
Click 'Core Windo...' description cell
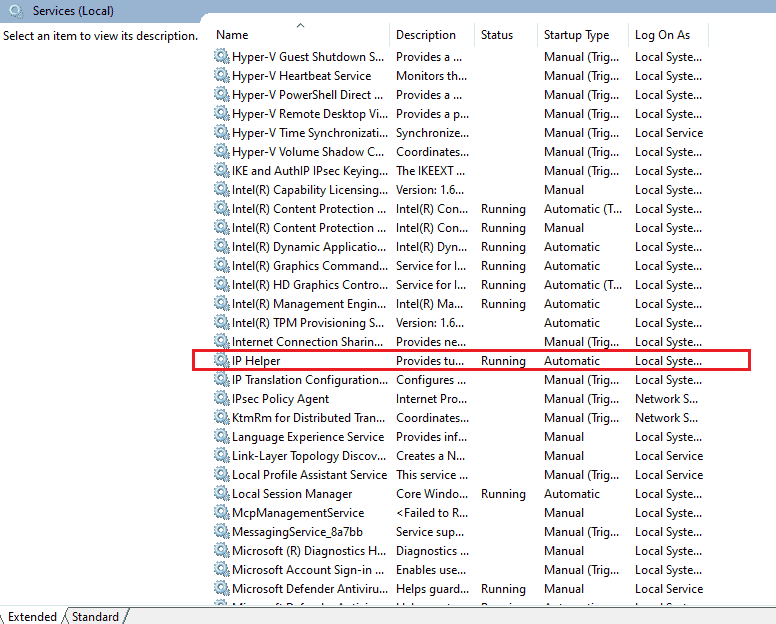pos(432,494)
